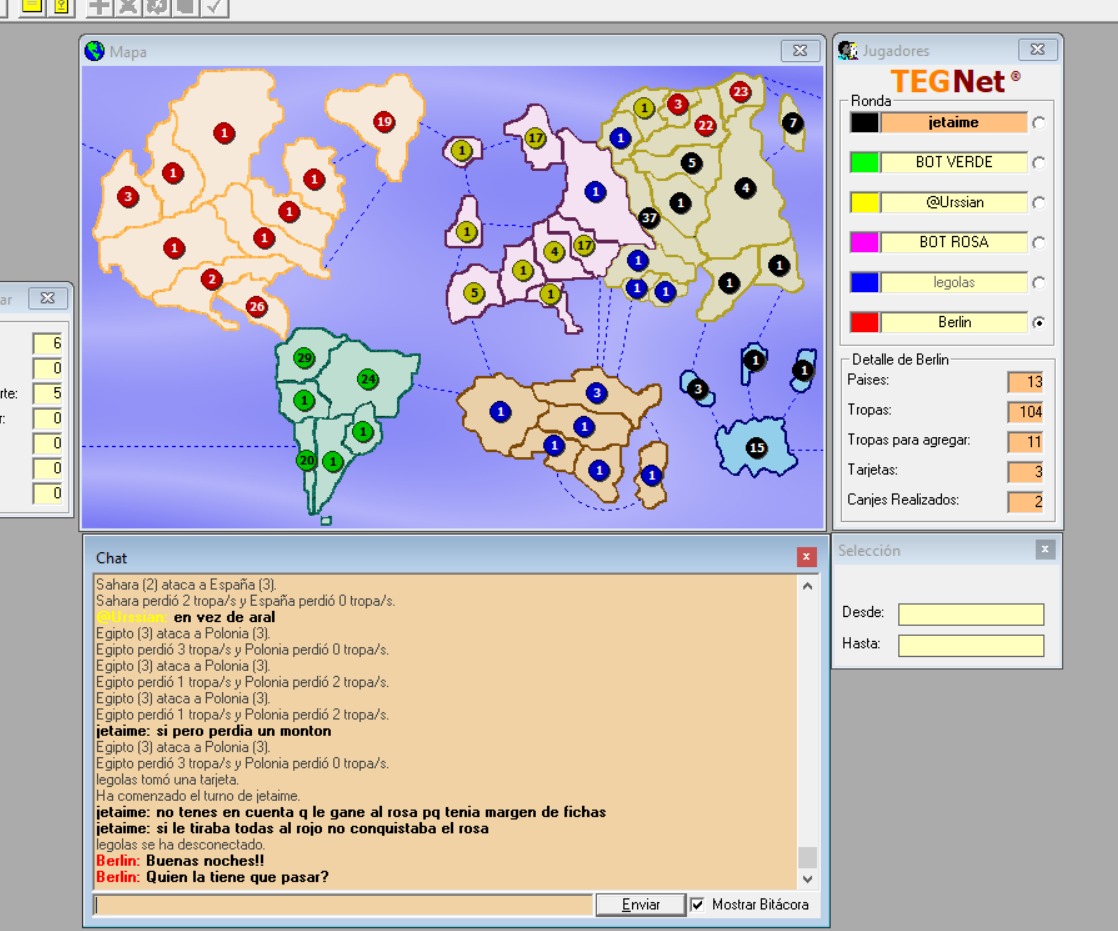The width and height of the screenshot is (1118, 931).
Task: Click the Enviar button in Chat
Action: (640, 905)
